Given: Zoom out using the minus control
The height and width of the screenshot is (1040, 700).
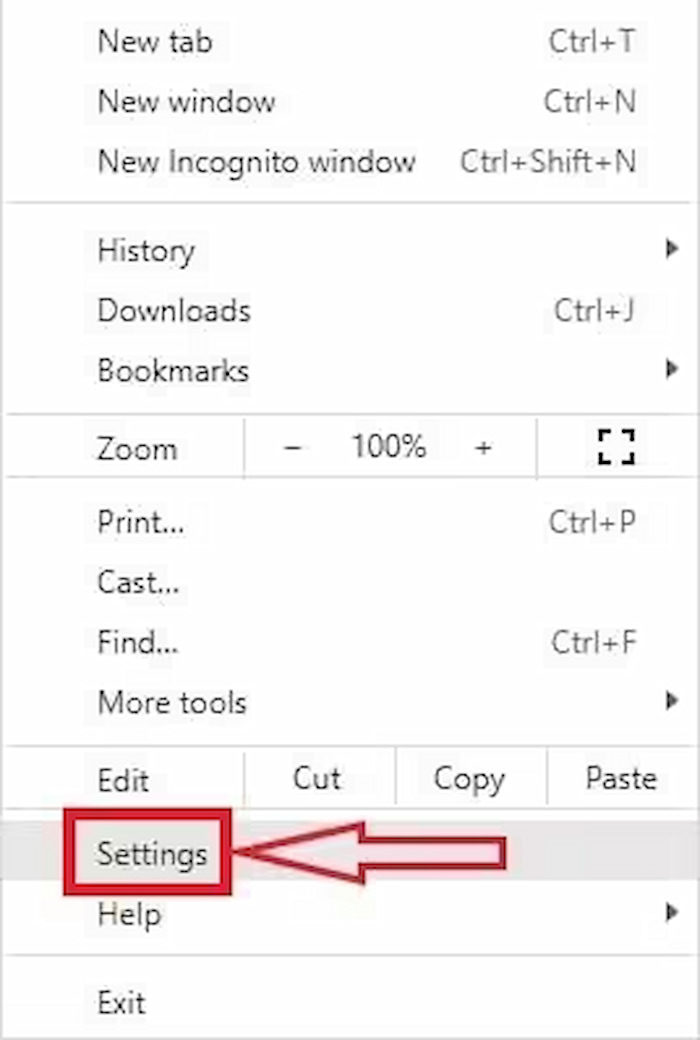Looking at the screenshot, I should click(x=292, y=449).
